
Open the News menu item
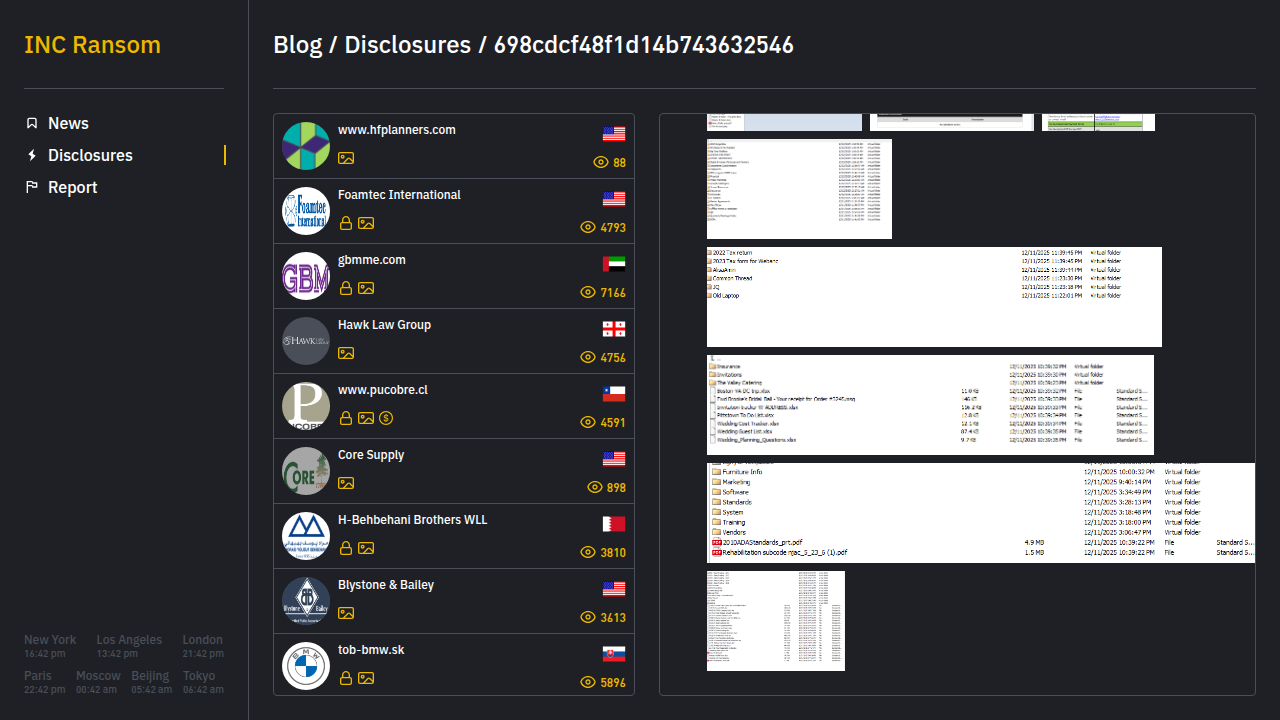coord(68,123)
